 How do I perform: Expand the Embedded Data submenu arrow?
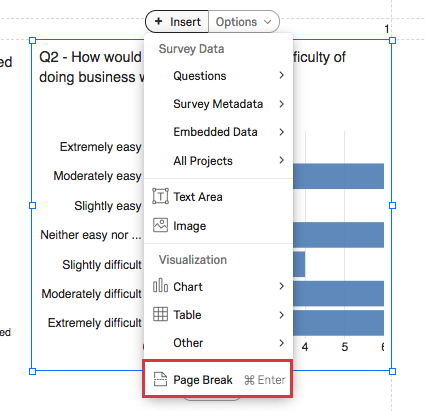click(x=282, y=132)
